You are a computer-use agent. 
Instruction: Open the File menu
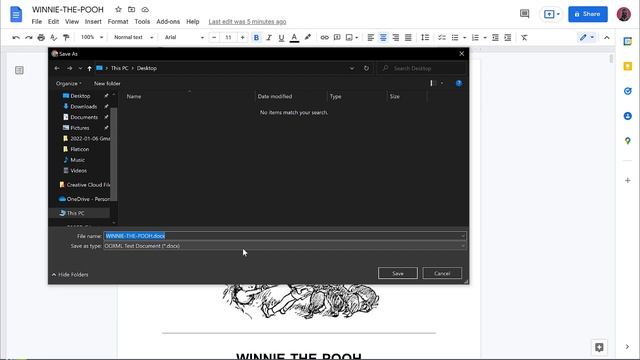click(37, 22)
